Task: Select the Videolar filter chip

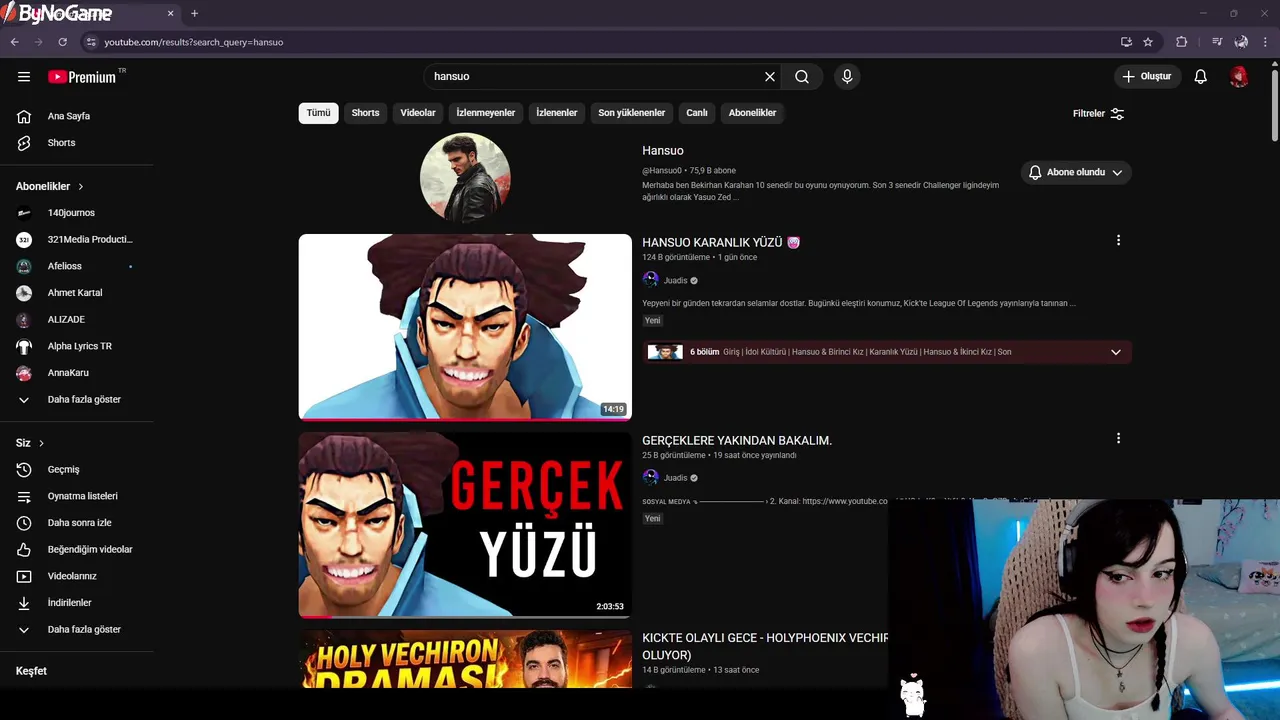Action: pyautogui.click(x=418, y=113)
